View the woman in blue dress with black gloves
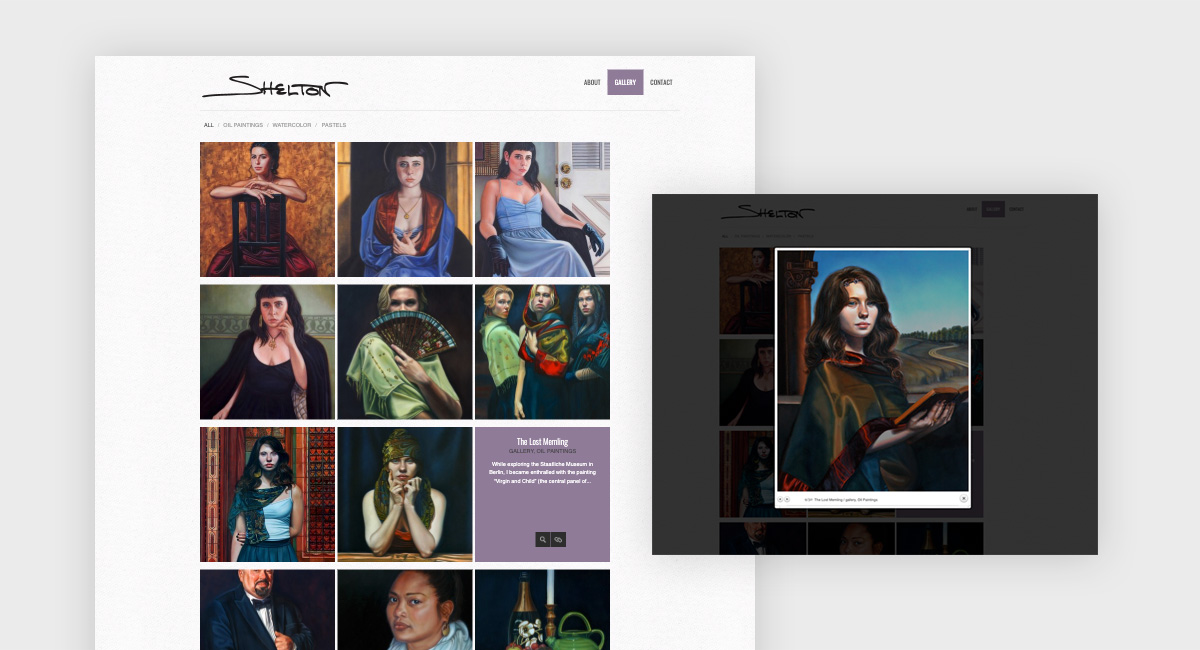This screenshot has width=1200, height=650. 542,209
